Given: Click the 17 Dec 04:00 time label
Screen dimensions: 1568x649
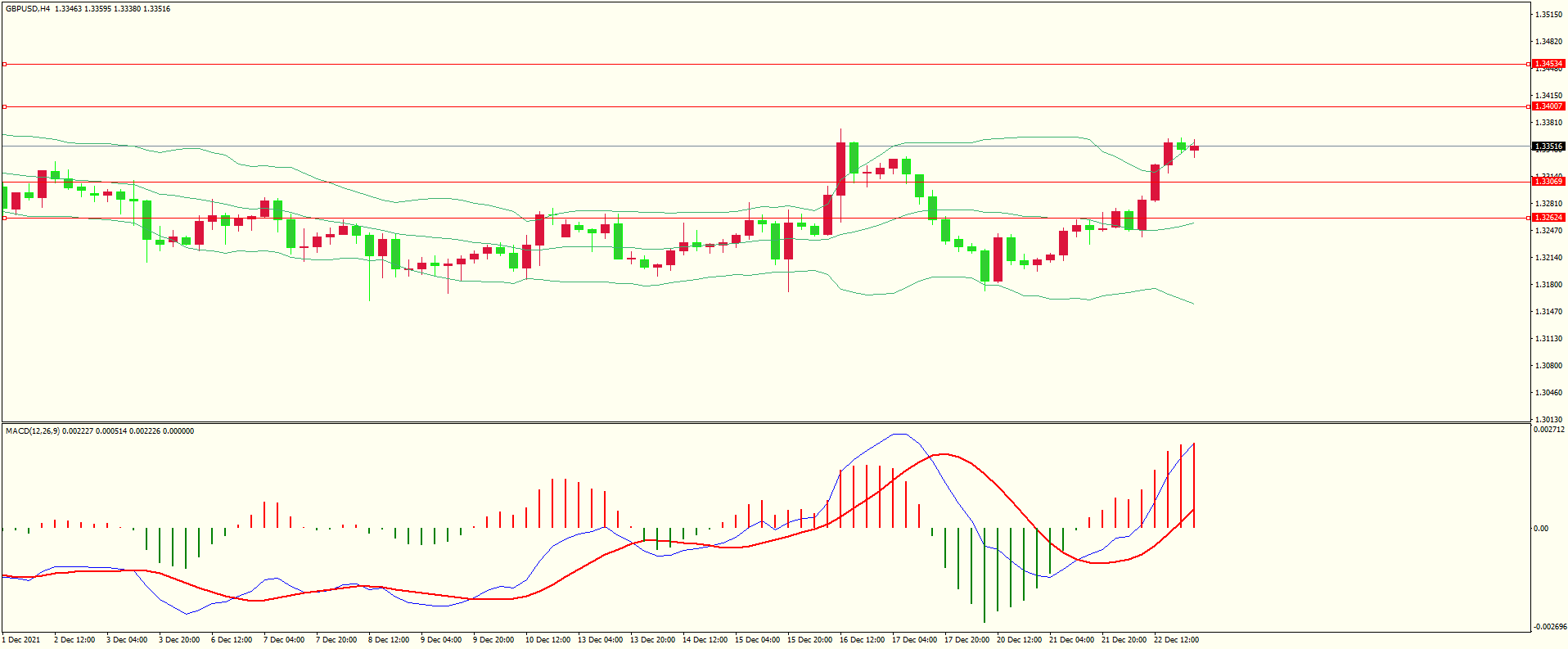Looking at the screenshot, I should pyautogui.click(x=915, y=640).
